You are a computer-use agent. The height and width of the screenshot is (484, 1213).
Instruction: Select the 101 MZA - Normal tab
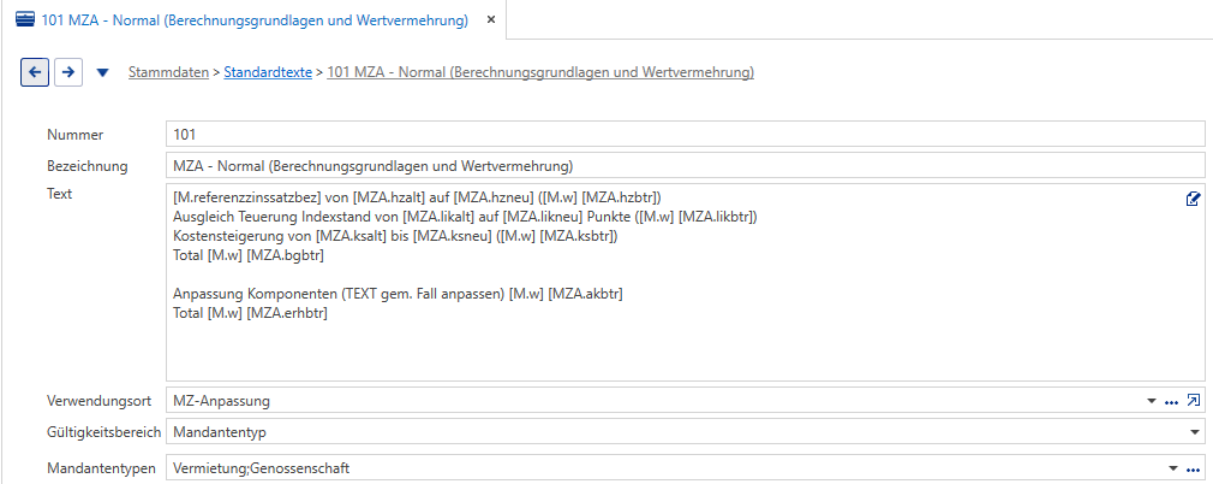pyautogui.click(x=254, y=20)
